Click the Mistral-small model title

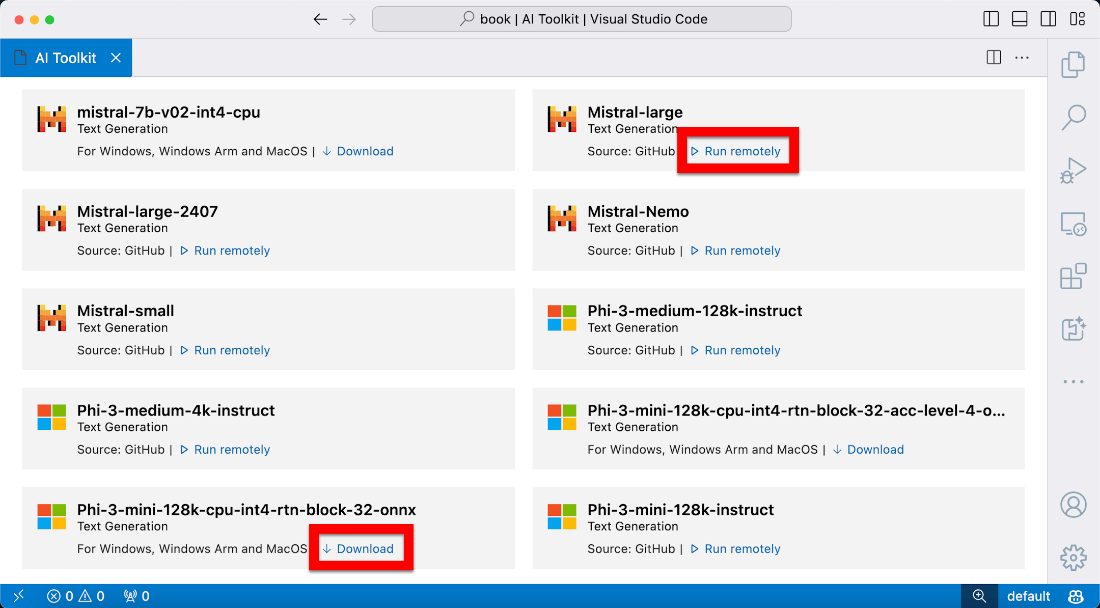[x=126, y=311]
